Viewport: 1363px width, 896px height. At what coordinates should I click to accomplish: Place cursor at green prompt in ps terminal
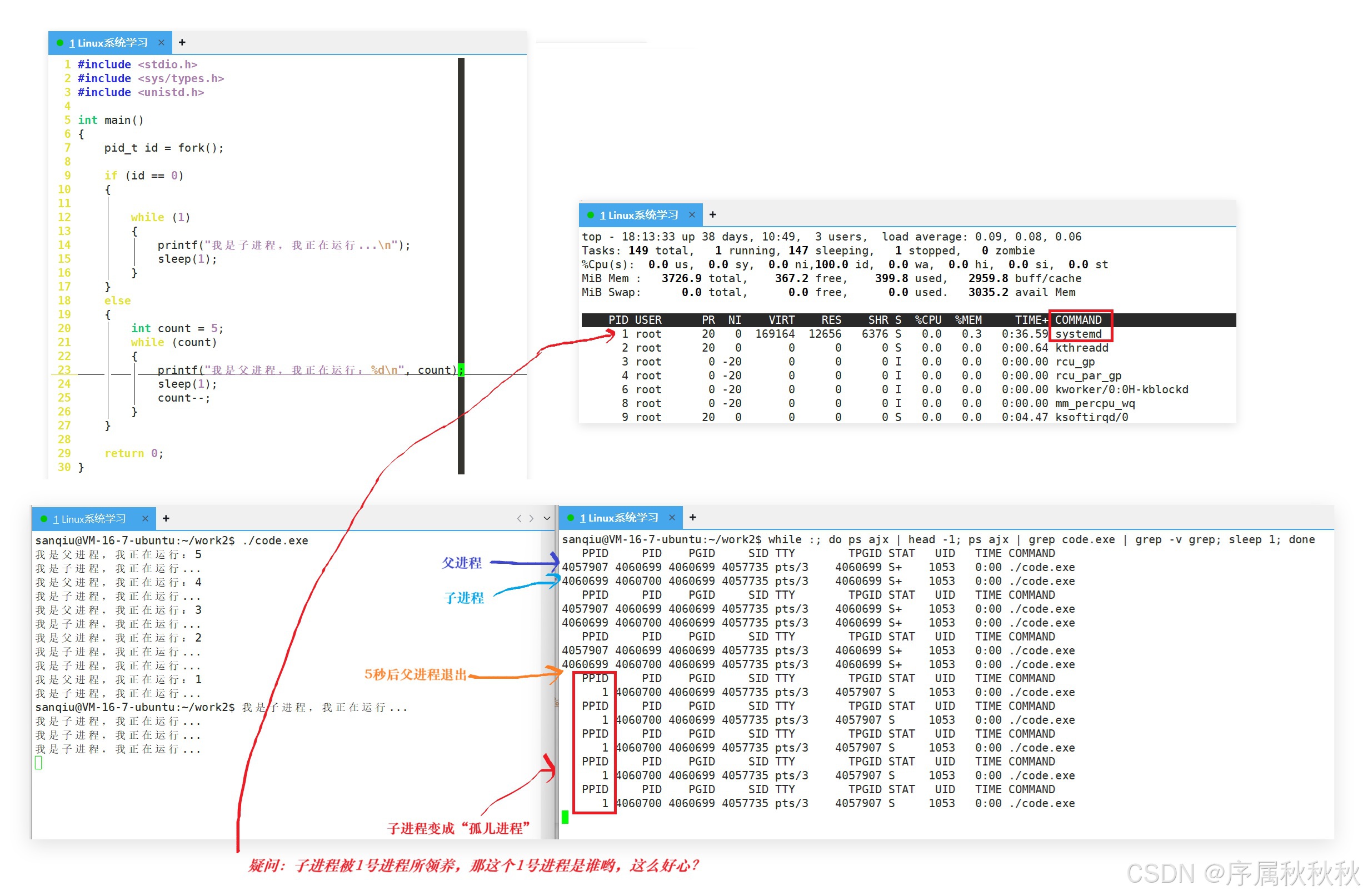point(565,817)
